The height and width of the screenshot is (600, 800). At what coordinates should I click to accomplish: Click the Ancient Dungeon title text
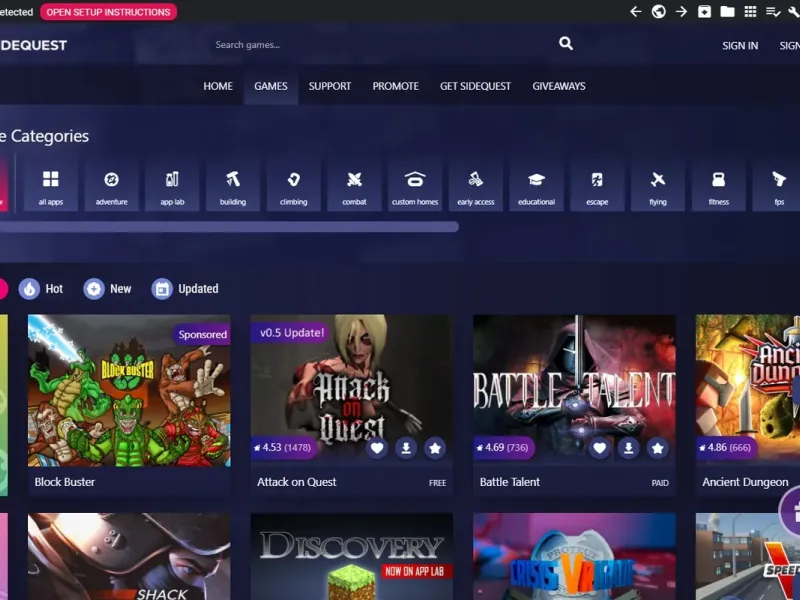(745, 482)
